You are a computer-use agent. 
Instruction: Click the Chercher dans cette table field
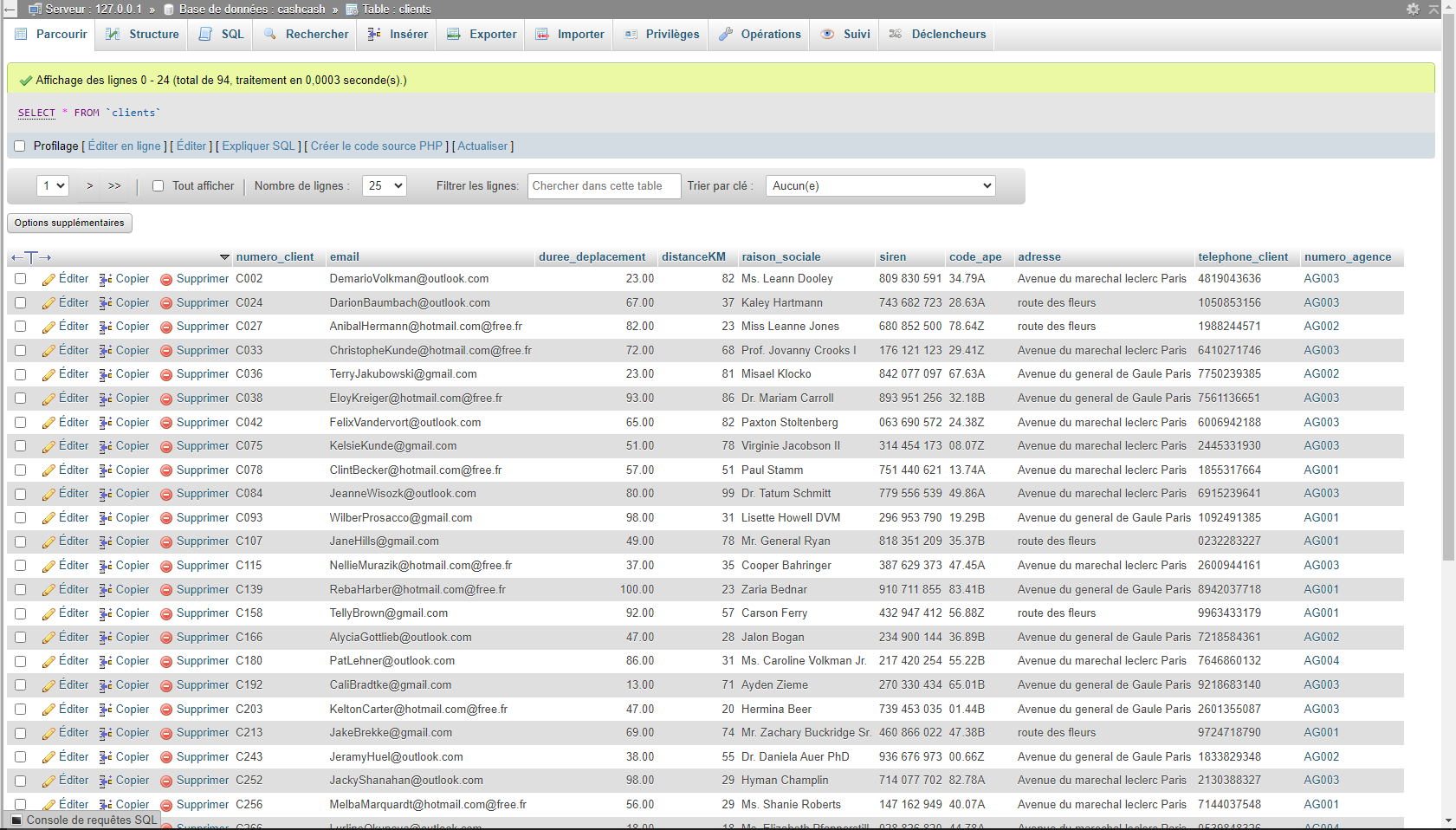coord(604,185)
